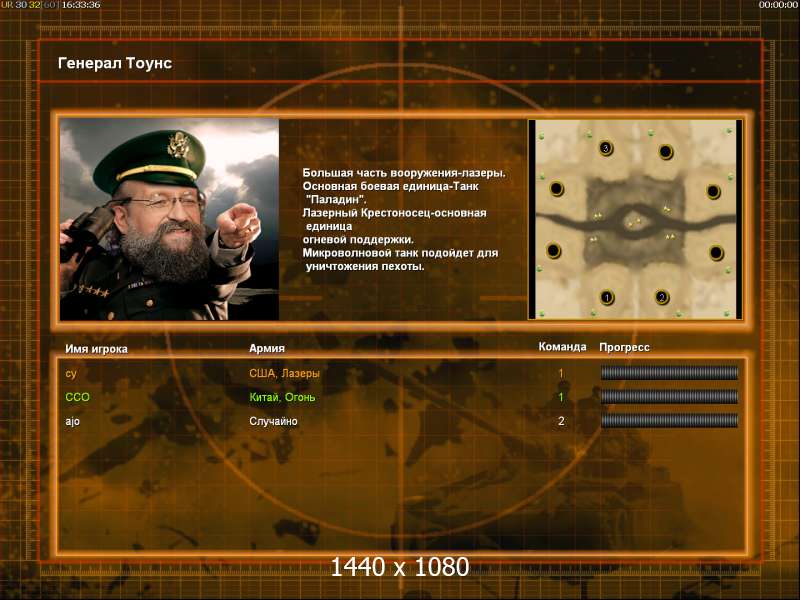Click the 'Команда' column header
The image size is (800, 600).
click(x=562, y=347)
